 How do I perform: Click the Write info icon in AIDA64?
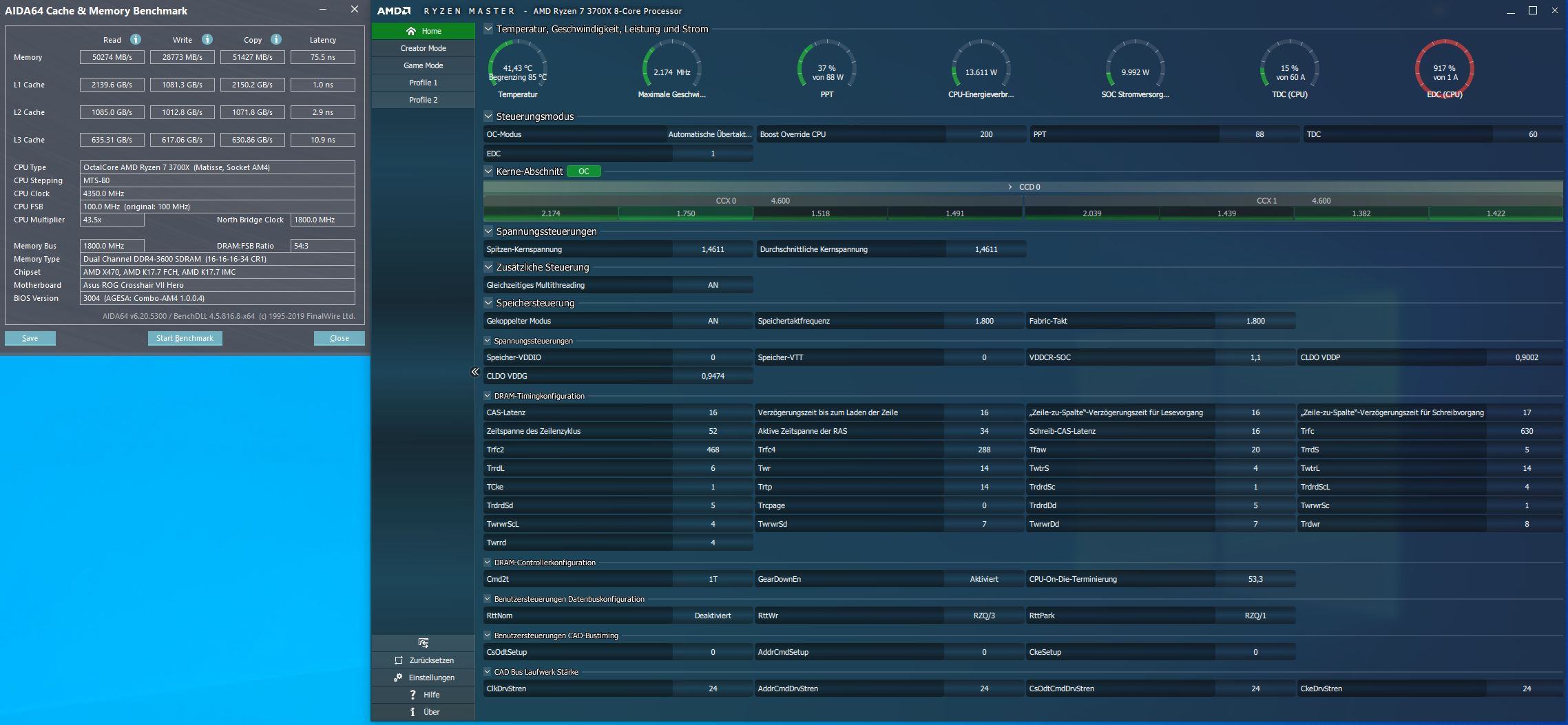[x=207, y=39]
